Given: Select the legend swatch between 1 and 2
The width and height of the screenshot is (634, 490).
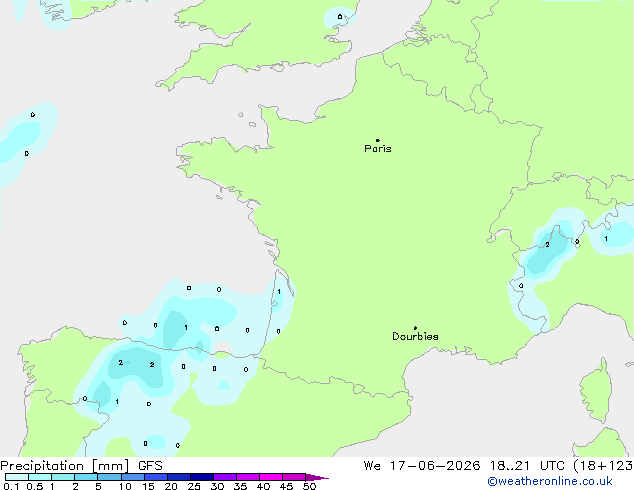Looking at the screenshot, I should click(x=63, y=477).
